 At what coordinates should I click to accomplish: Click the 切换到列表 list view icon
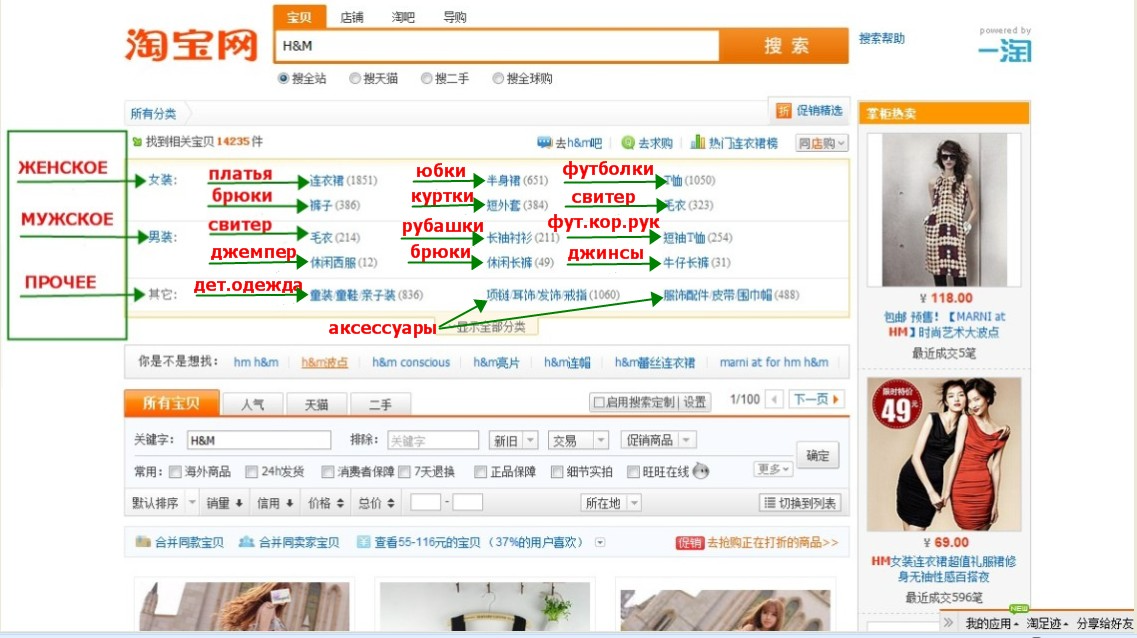pos(770,503)
